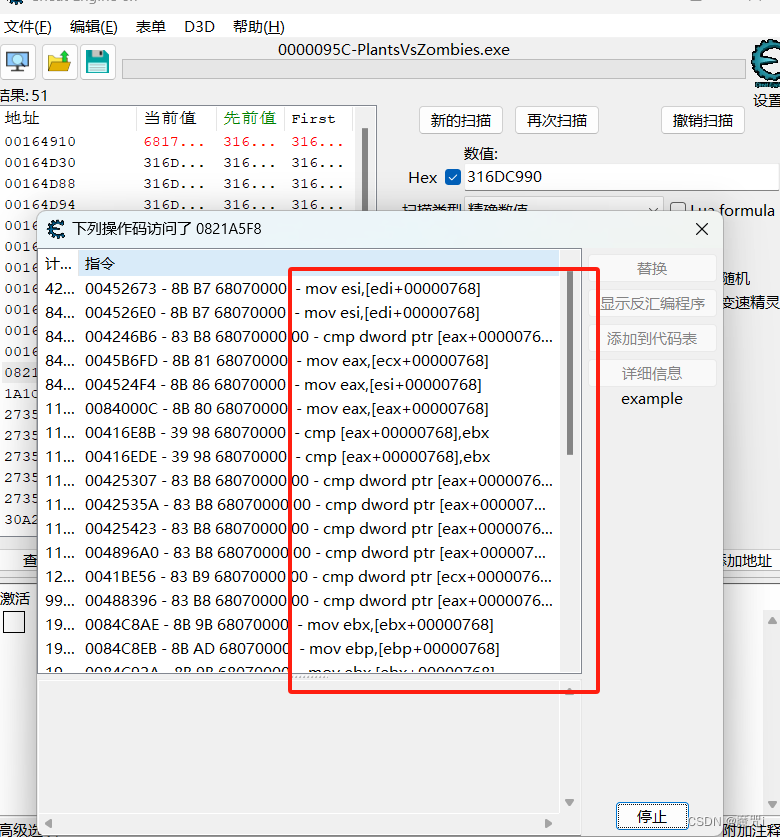
Task: Click 添加到代码表 add to code list
Action: pos(652,338)
